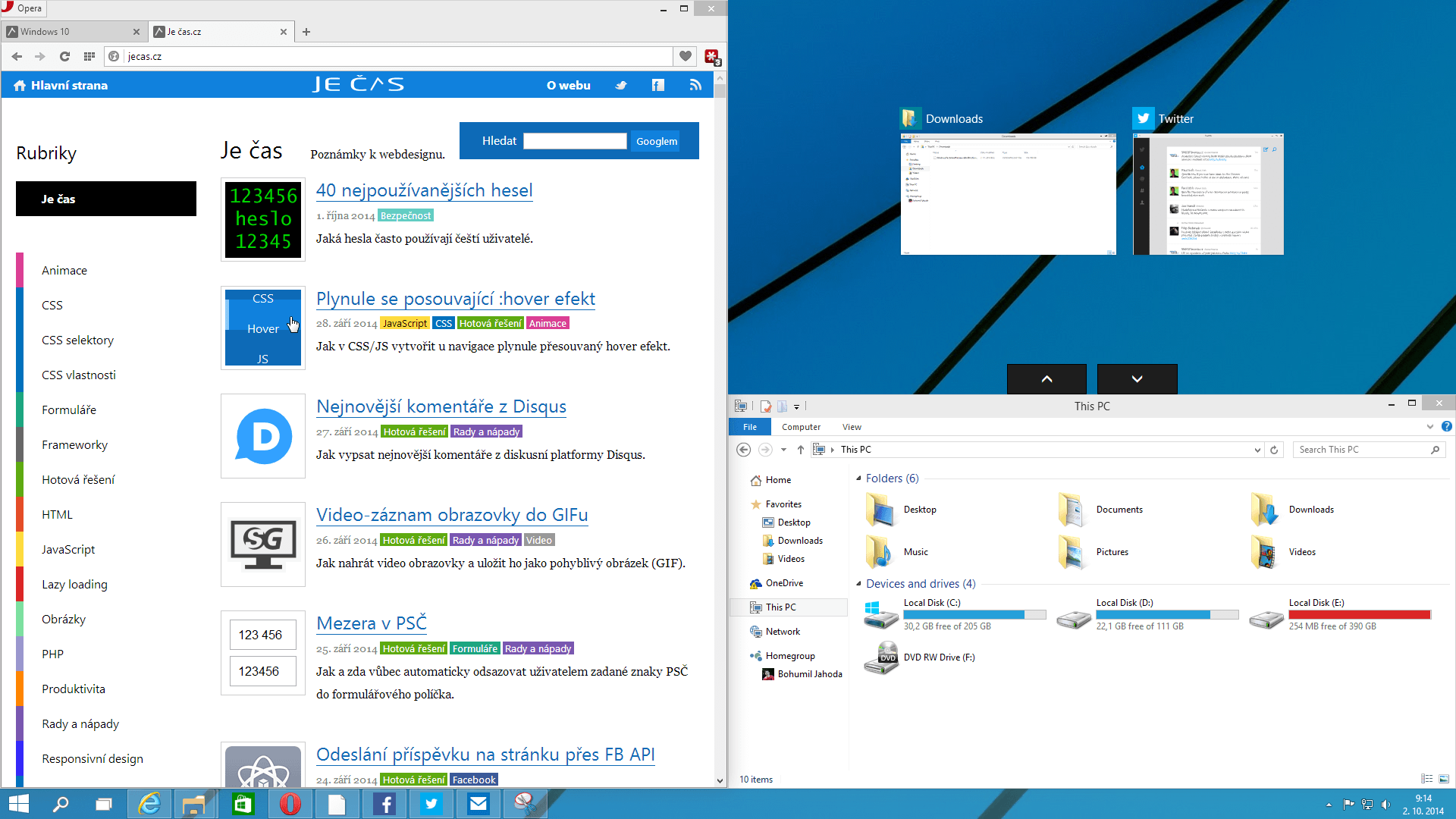The height and width of the screenshot is (819, 1456).
Task: Select Downloads window snap thumbnail
Action: point(1008,194)
